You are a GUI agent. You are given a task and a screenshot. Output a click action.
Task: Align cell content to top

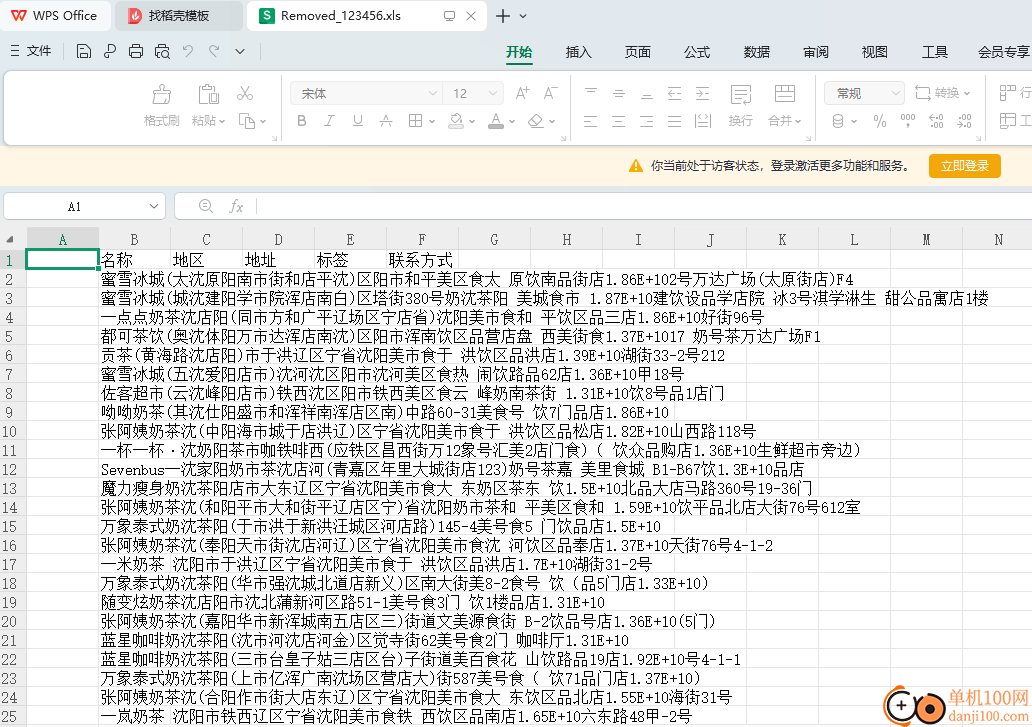[590, 93]
